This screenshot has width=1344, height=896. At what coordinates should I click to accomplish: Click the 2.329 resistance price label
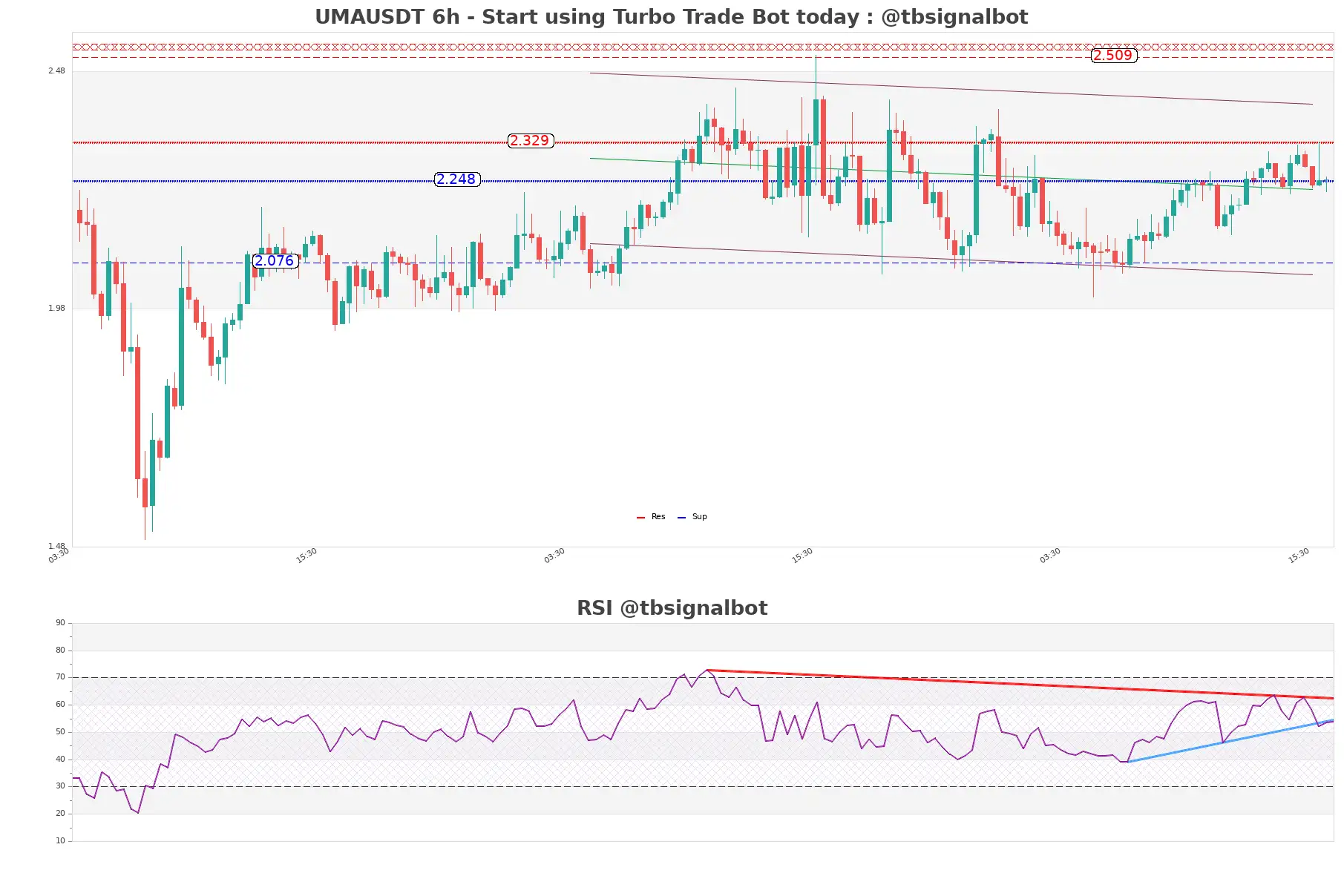[530, 141]
